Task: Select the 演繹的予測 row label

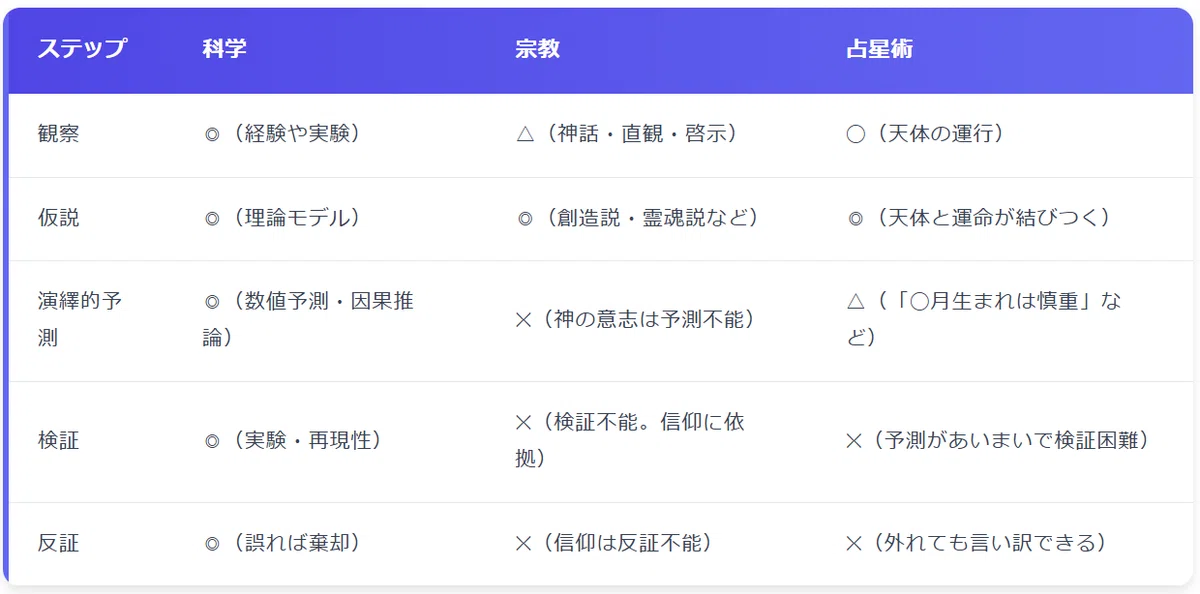Action: coord(80,320)
